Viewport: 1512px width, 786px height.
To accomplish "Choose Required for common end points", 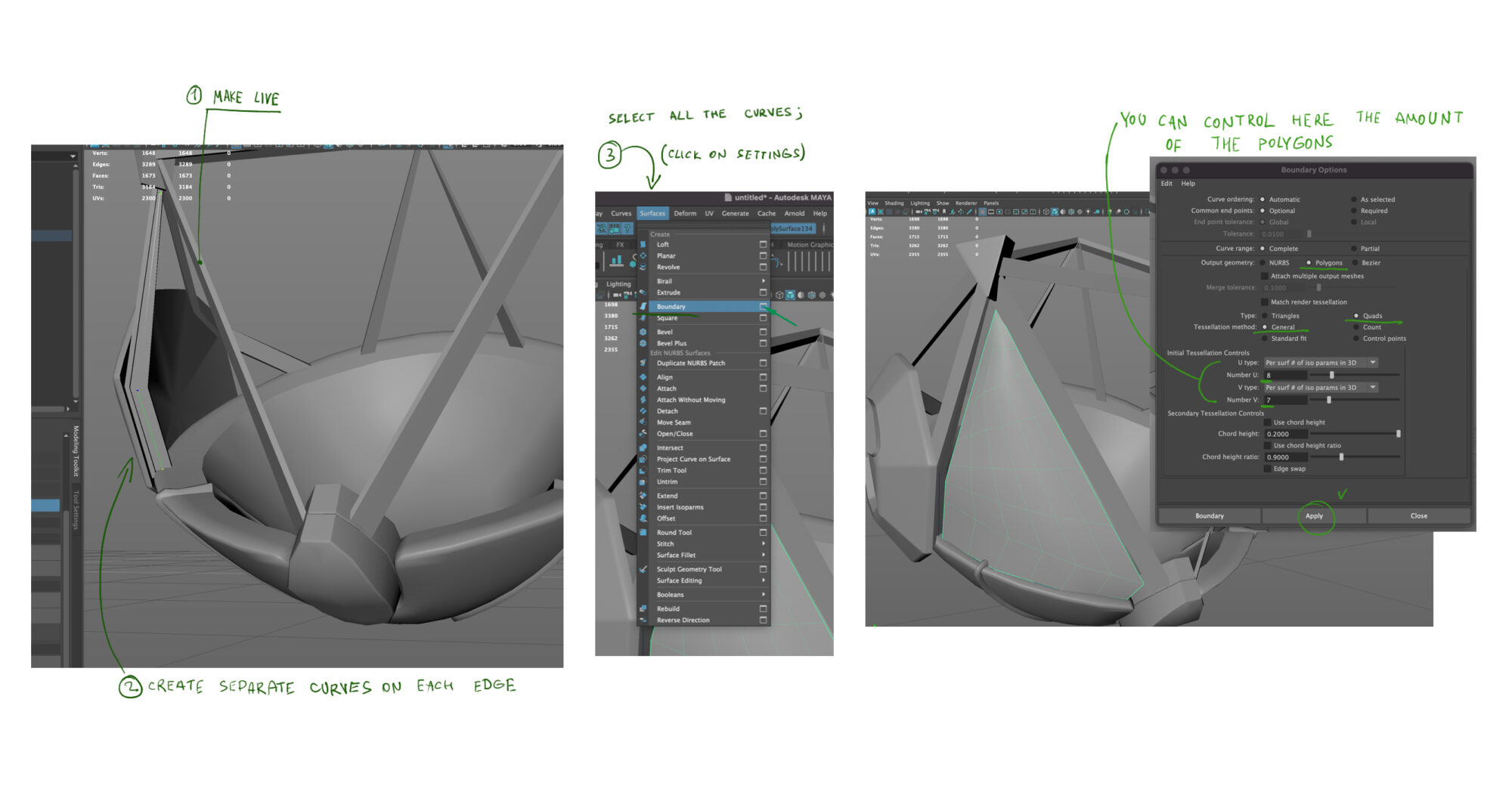I will pyautogui.click(x=1354, y=211).
